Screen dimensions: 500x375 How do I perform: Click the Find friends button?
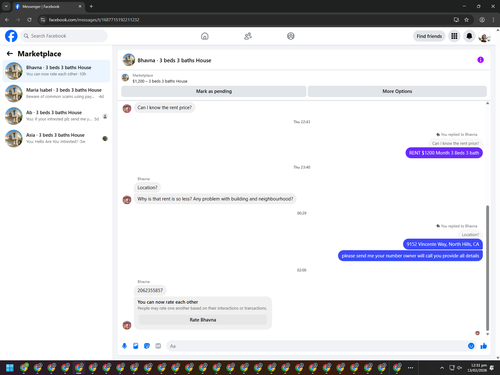(x=429, y=36)
